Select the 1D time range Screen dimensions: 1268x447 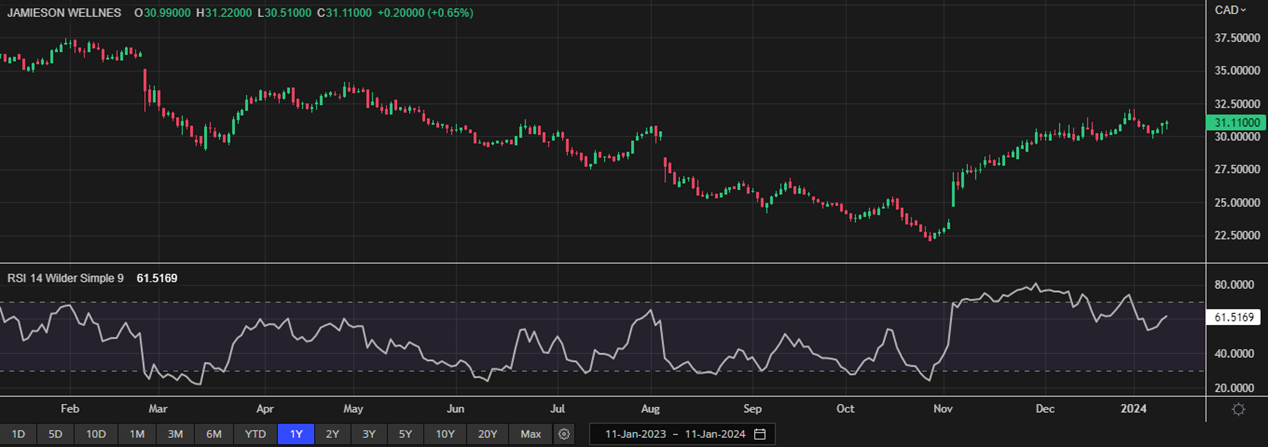(18, 434)
